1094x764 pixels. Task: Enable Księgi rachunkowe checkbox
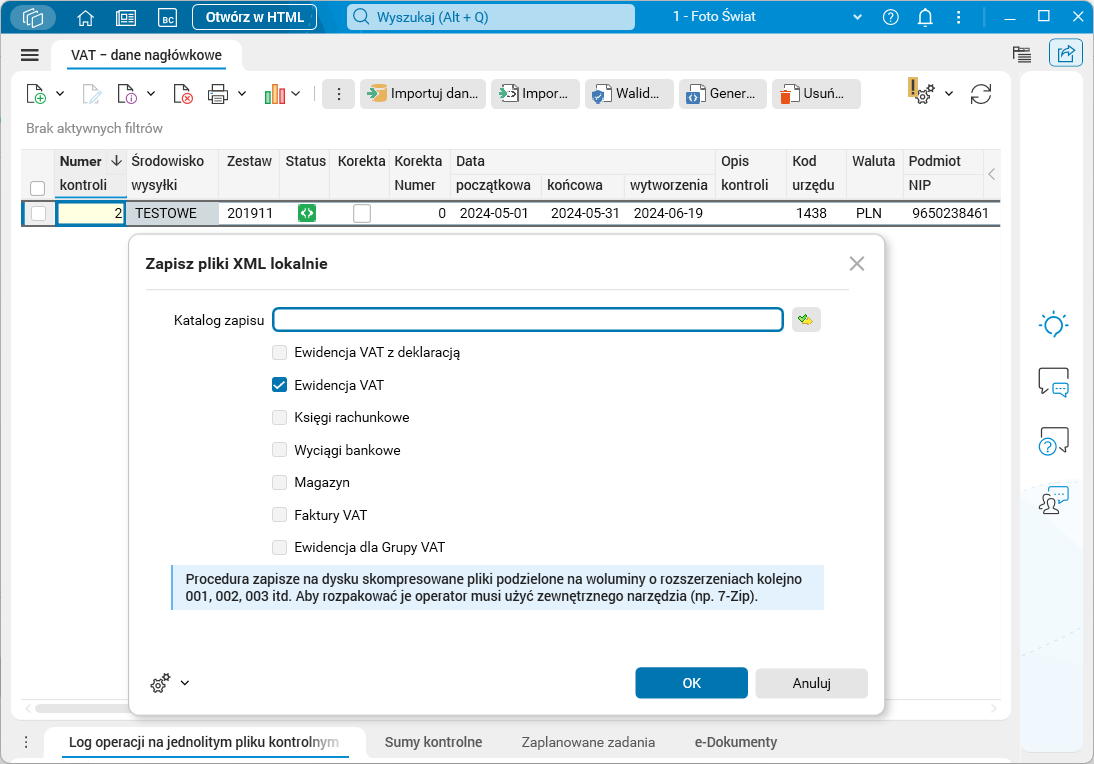tap(279, 417)
